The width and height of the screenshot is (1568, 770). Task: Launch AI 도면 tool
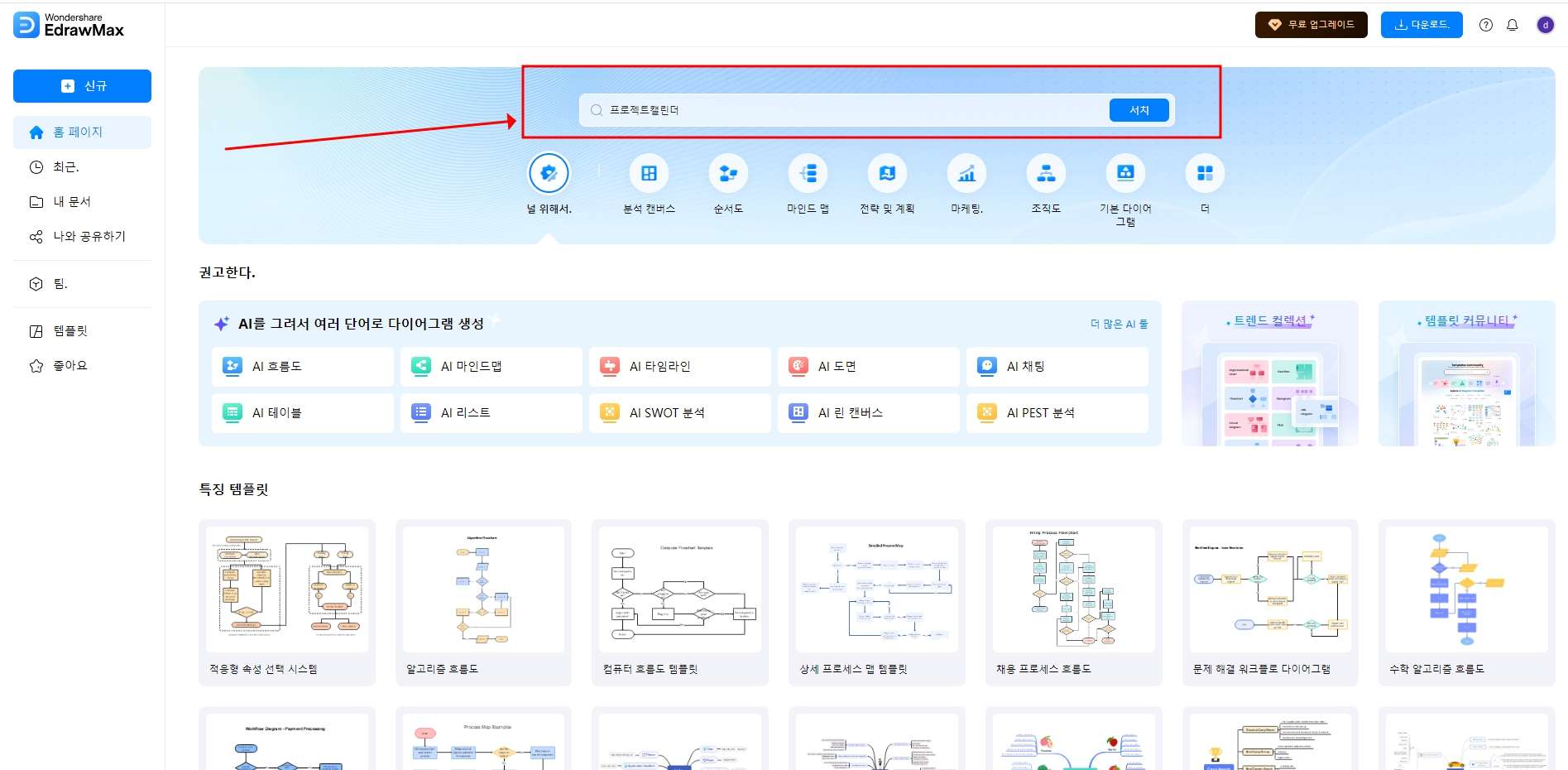(x=869, y=366)
